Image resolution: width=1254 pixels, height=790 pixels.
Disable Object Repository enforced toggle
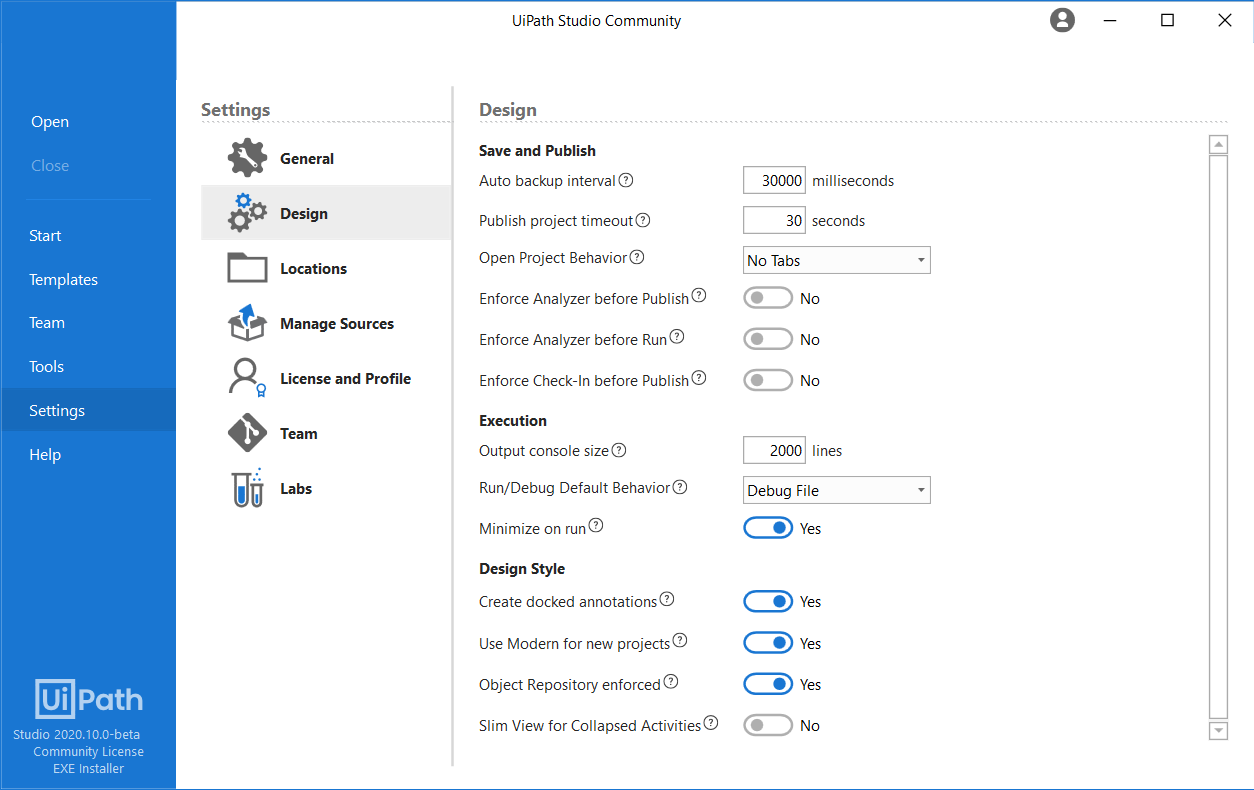pos(768,684)
